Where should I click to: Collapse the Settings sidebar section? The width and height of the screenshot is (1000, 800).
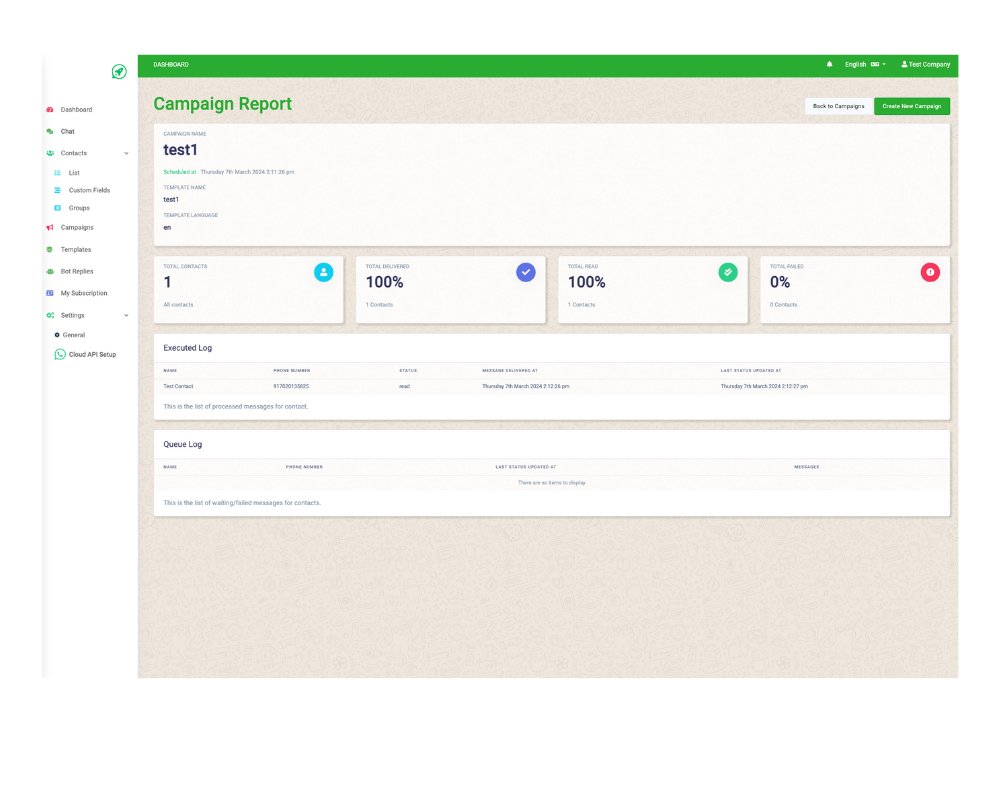(x=126, y=316)
